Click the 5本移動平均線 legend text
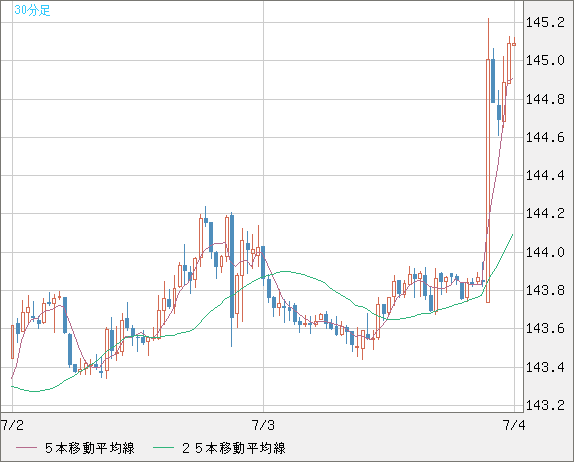The width and height of the screenshot is (574, 462). (90, 448)
